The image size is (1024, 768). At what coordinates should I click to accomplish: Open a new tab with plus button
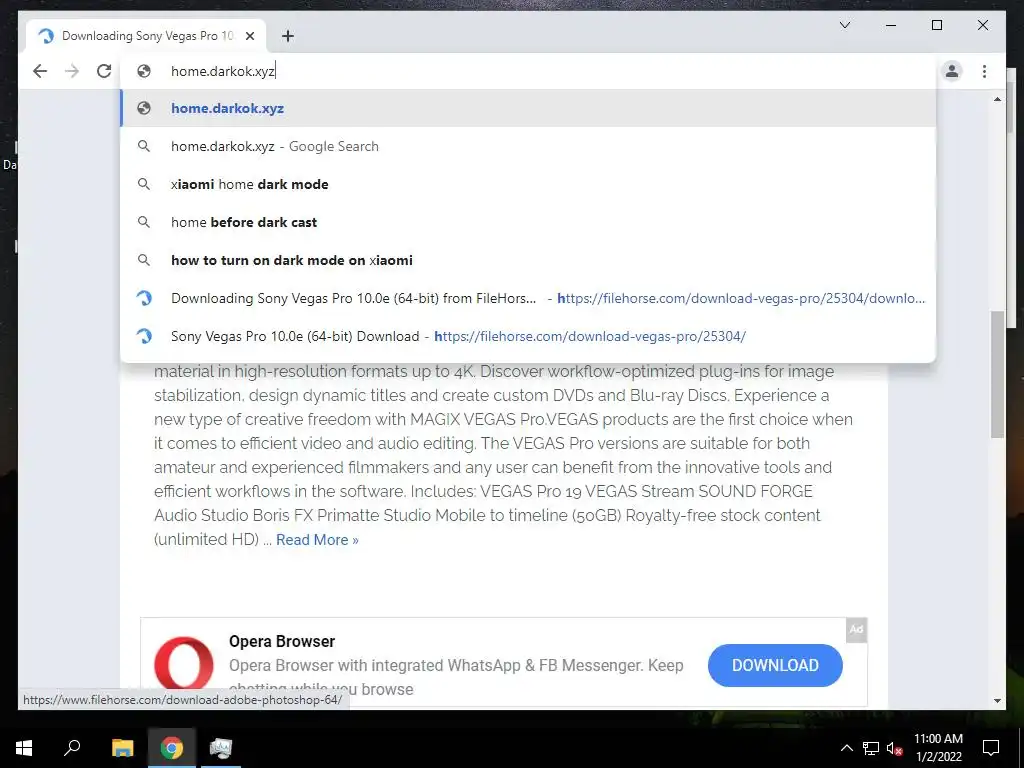pos(287,36)
